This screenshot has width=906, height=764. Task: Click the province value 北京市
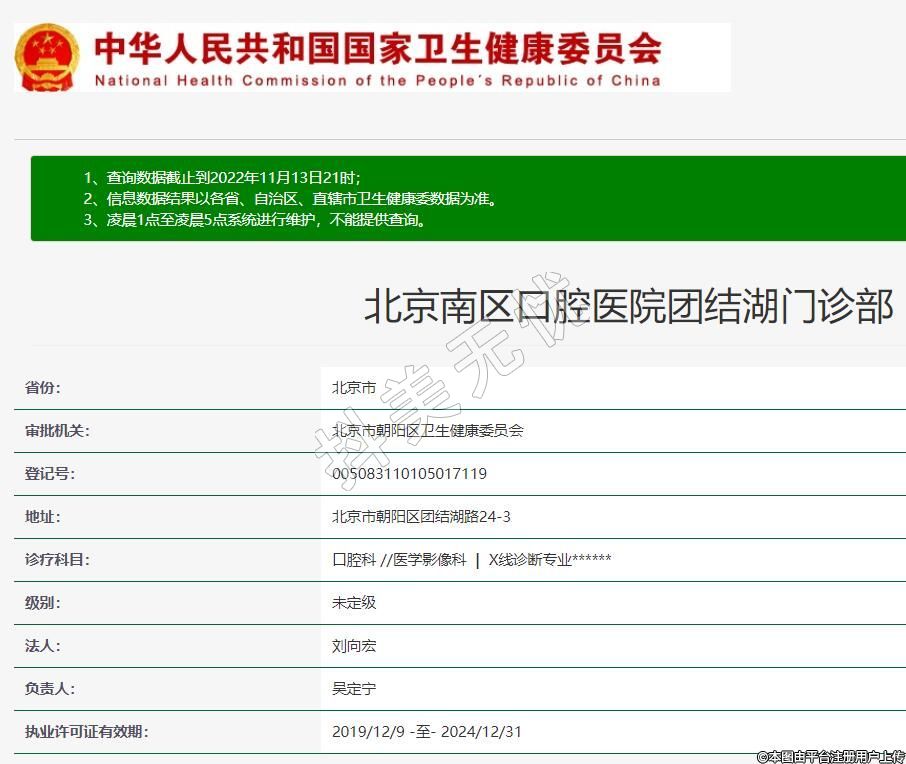(354, 388)
